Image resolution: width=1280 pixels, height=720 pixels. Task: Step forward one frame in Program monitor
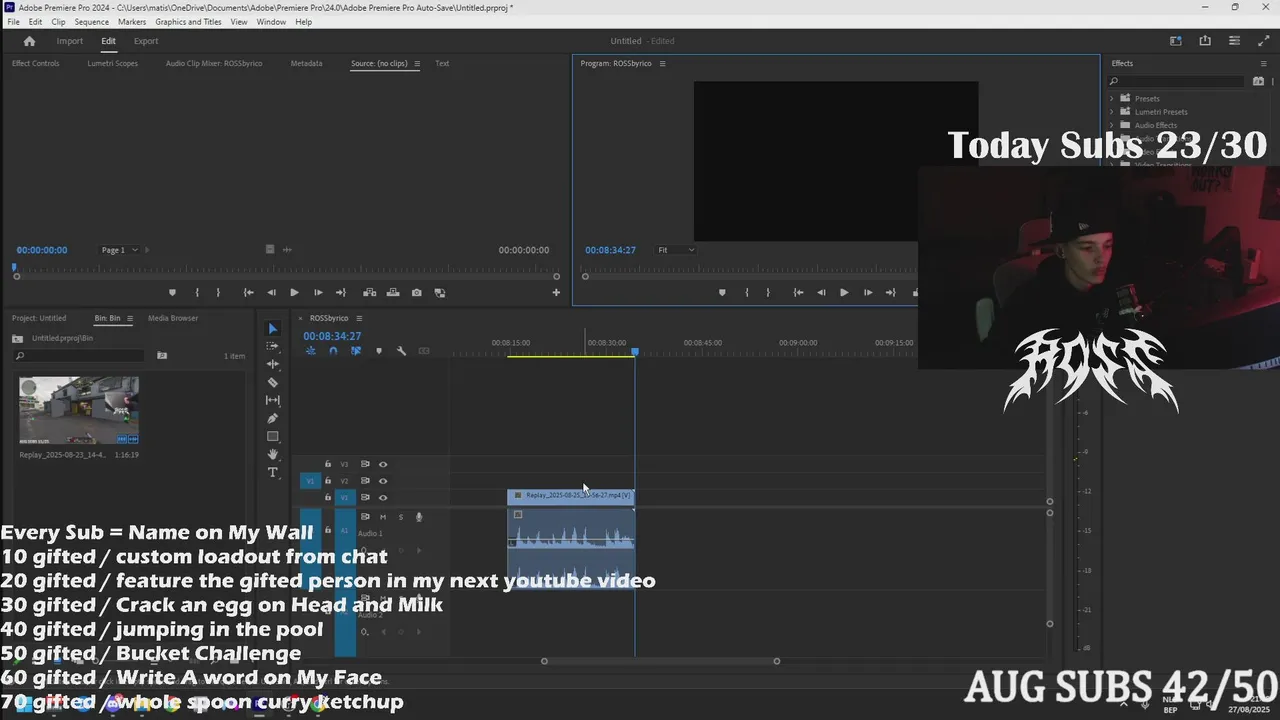tap(867, 293)
